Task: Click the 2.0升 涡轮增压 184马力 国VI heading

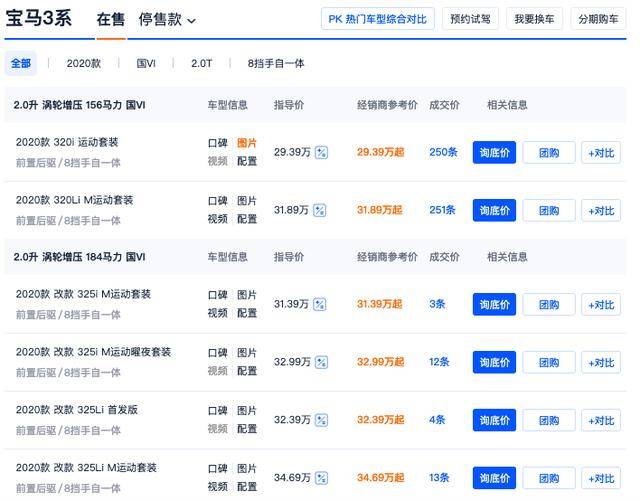Action: tap(79, 257)
